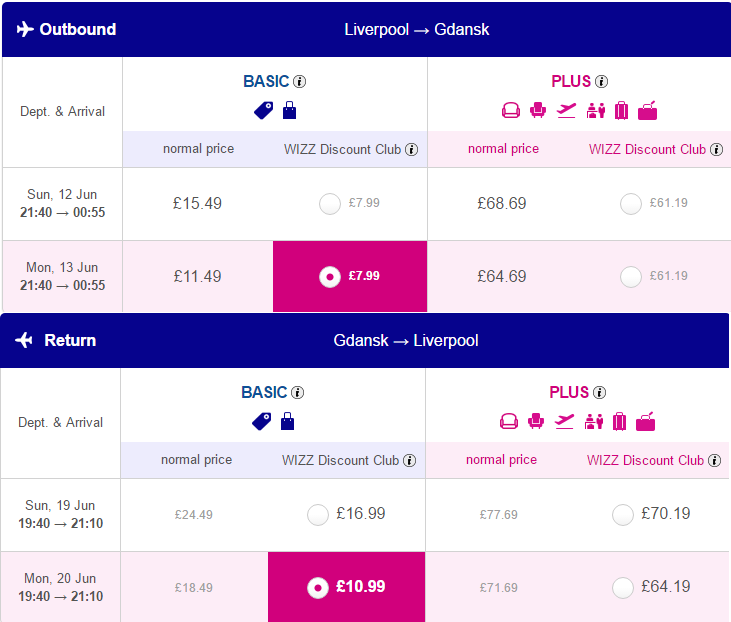
Task: Click the return PLUS suitcase icon
Action: pos(619,422)
